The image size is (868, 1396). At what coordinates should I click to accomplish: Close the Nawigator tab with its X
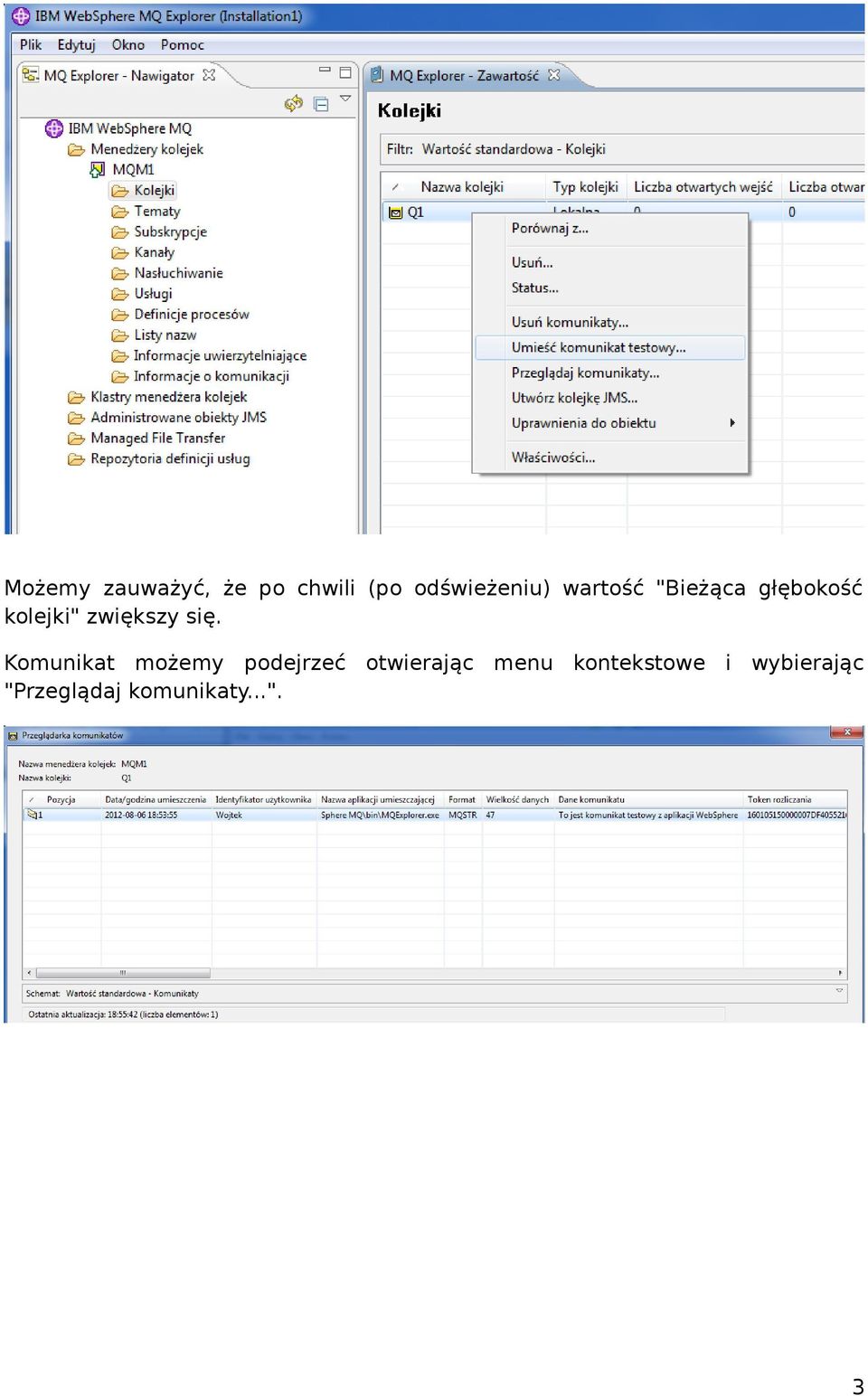tap(209, 75)
